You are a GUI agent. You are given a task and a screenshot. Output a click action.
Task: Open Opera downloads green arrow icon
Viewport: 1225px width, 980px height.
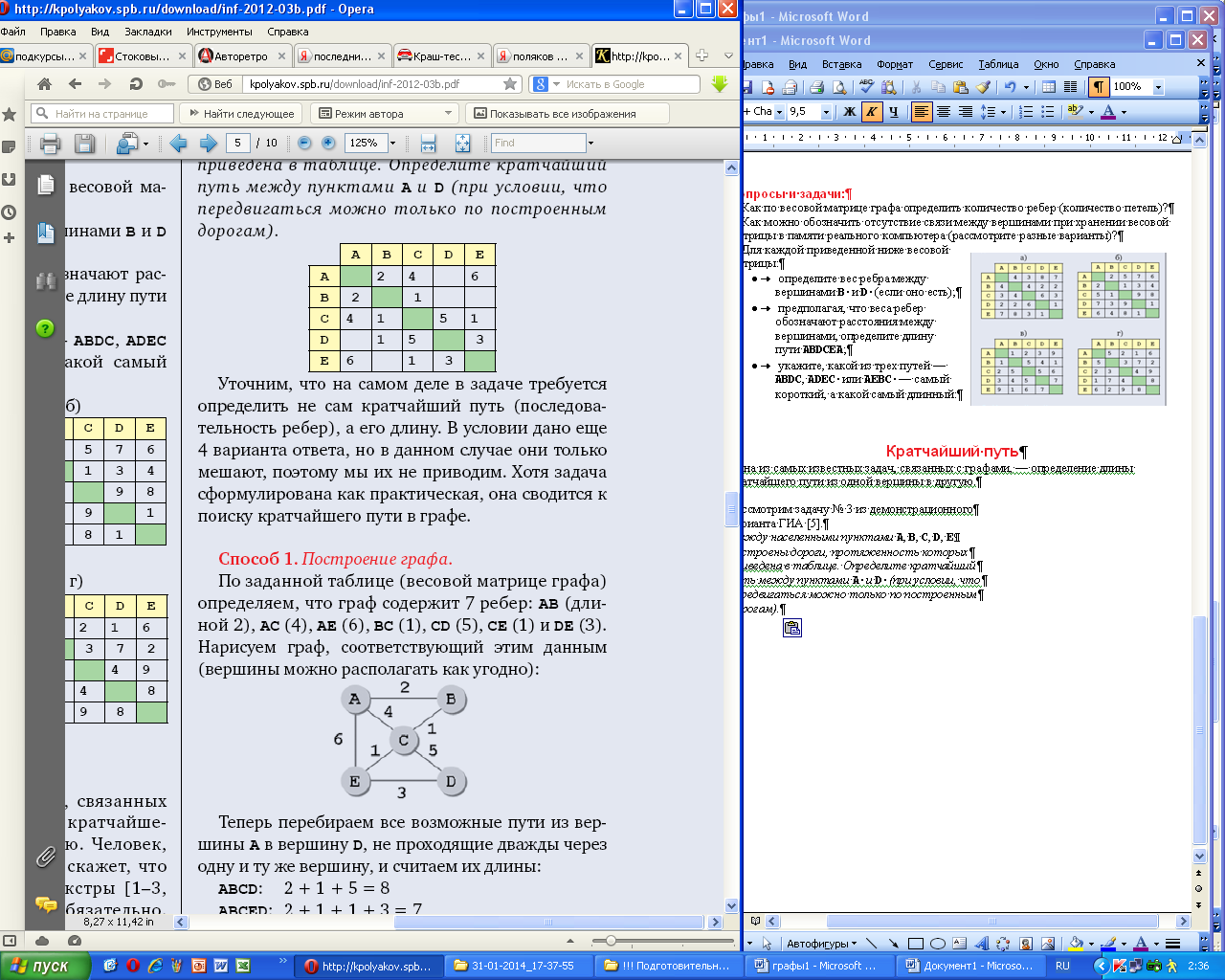pos(720,84)
